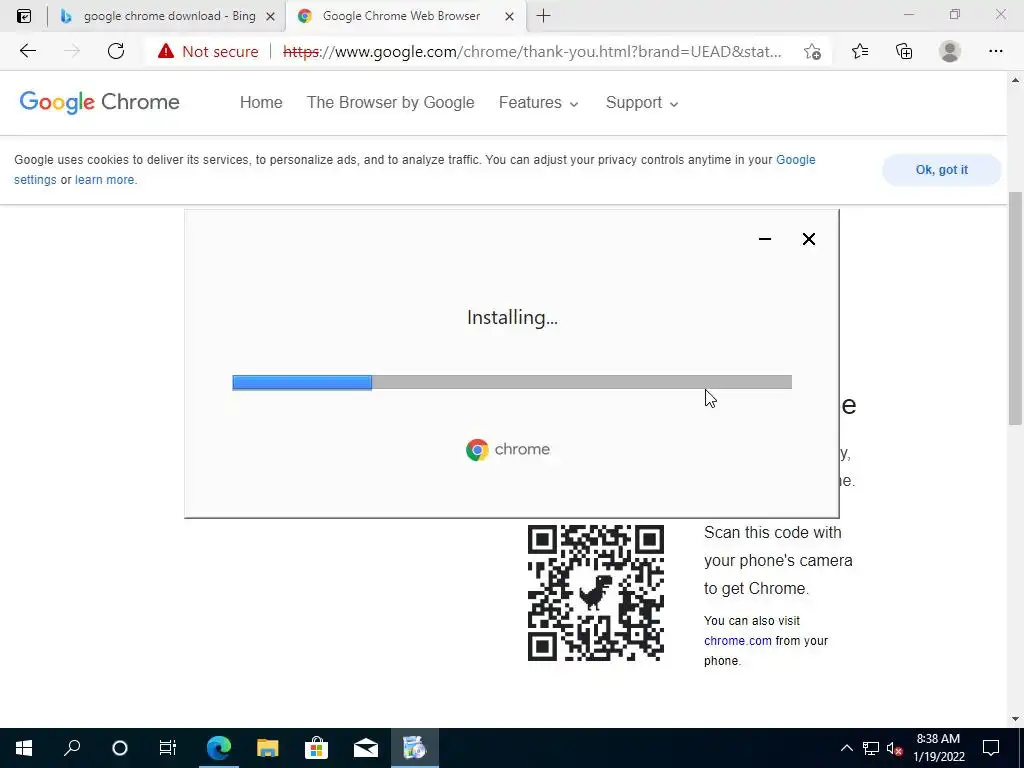Open Microsoft Store from the taskbar
This screenshot has height=768, width=1024.
[x=316, y=748]
